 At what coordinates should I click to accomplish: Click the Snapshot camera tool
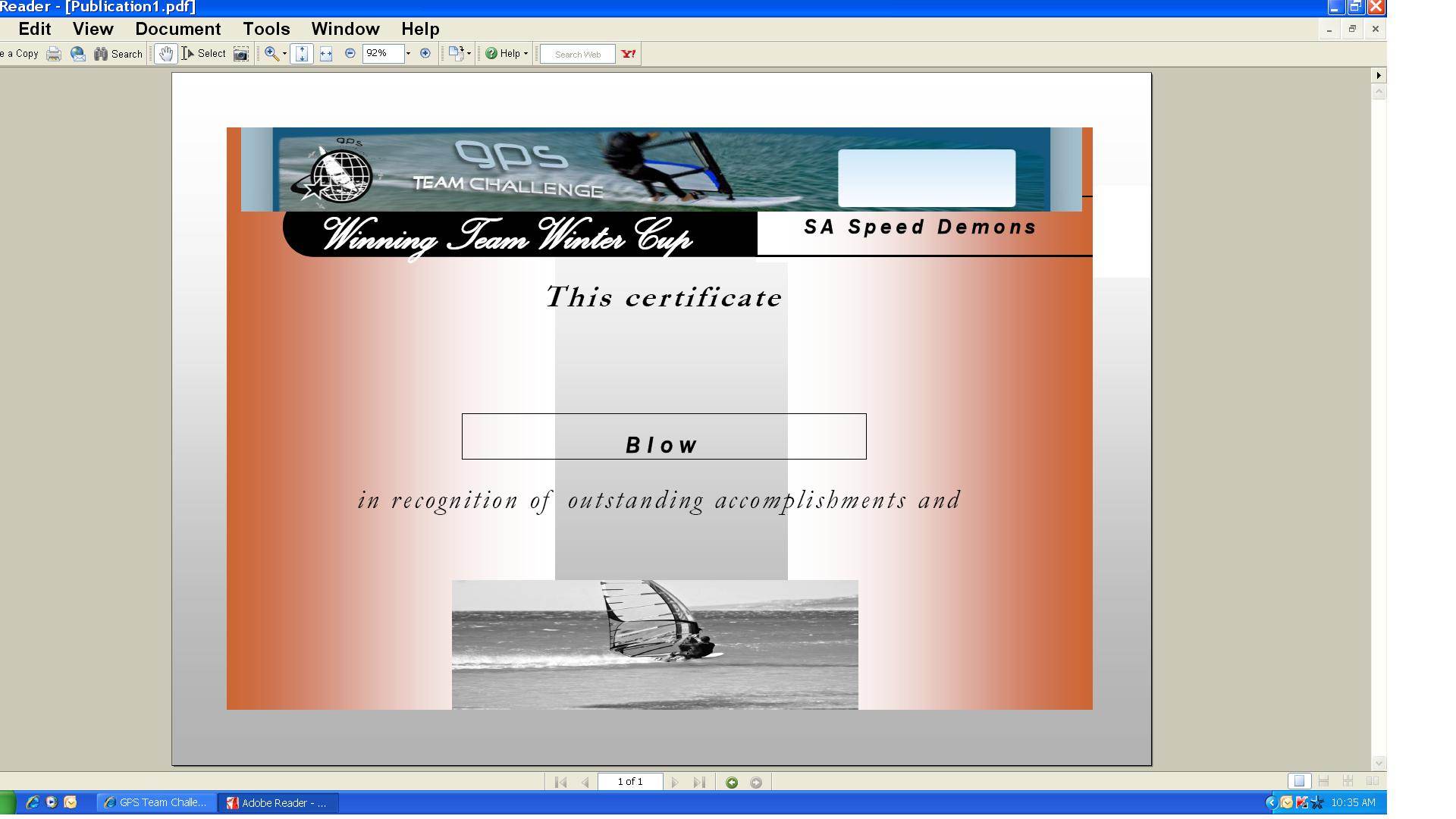pyautogui.click(x=240, y=54)
